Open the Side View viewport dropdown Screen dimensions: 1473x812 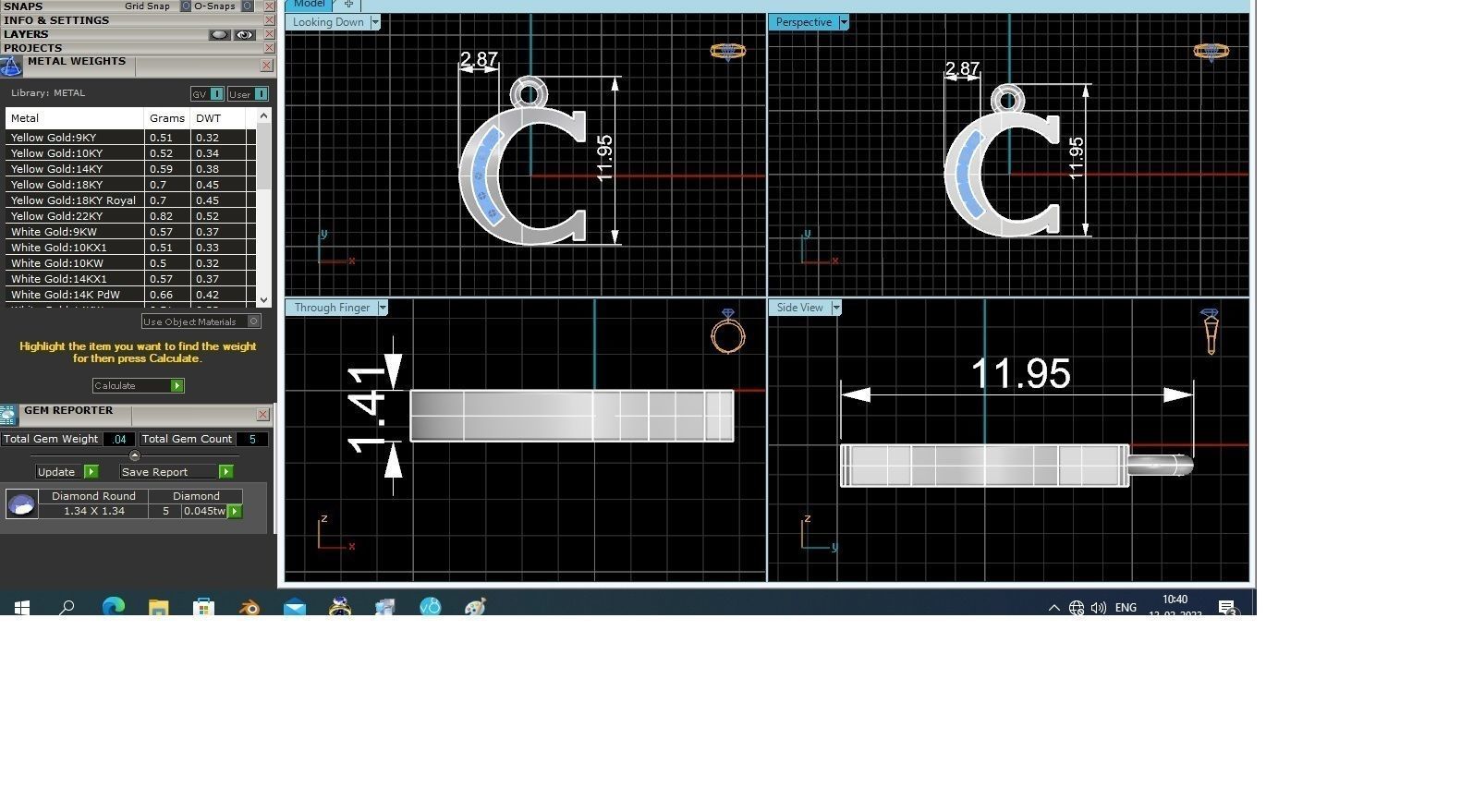tap(836, 308)
